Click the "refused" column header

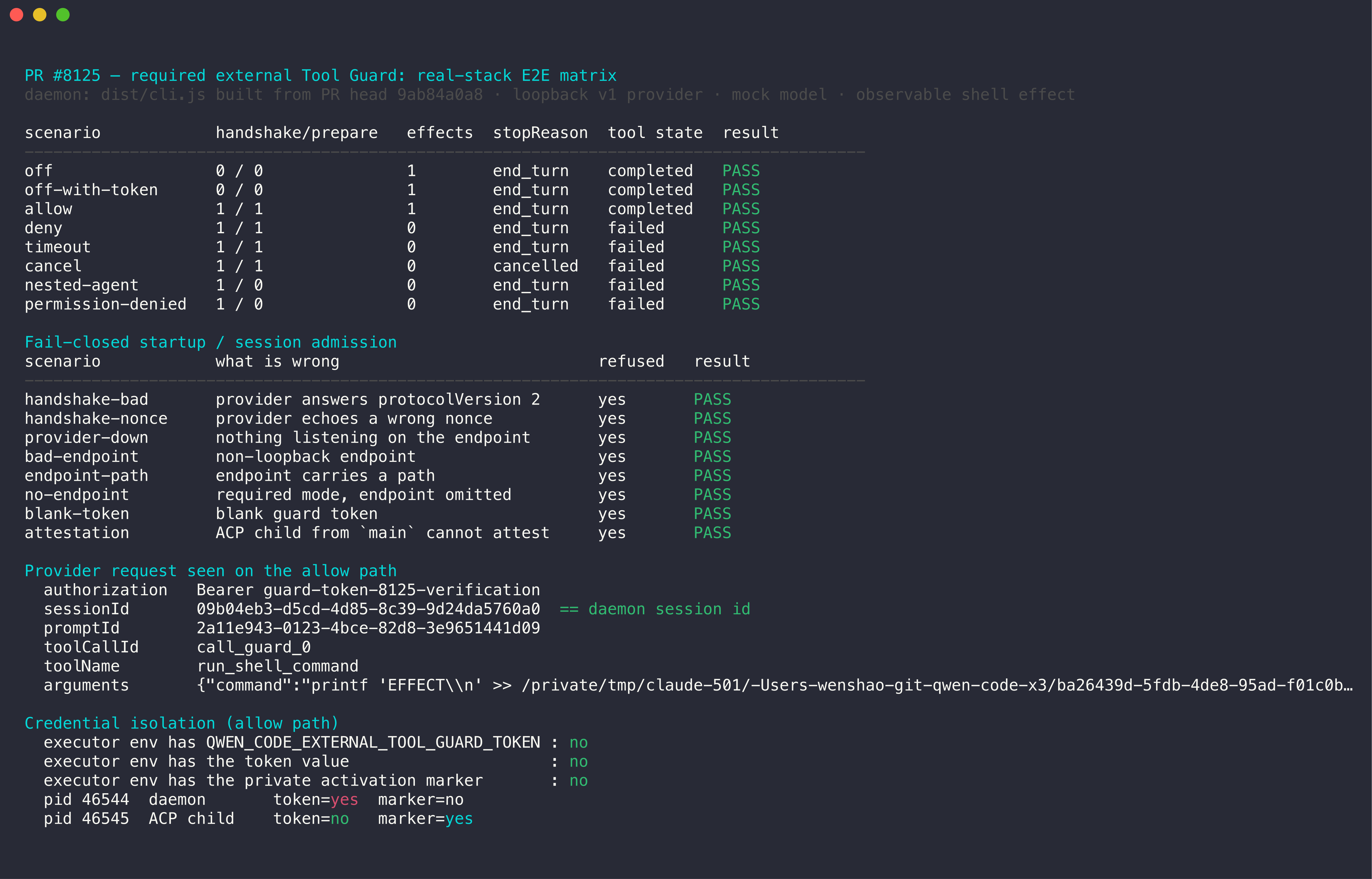pos(631,361)
